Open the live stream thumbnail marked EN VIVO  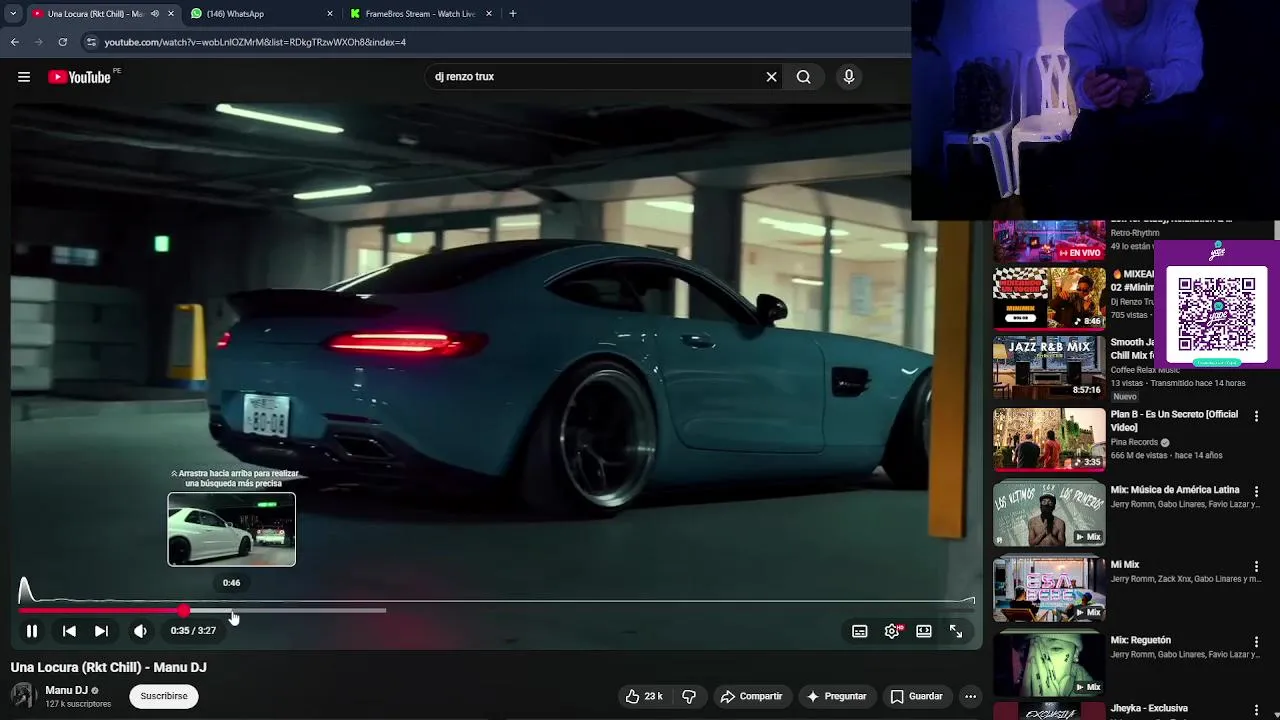click(x=1049, y=240)
